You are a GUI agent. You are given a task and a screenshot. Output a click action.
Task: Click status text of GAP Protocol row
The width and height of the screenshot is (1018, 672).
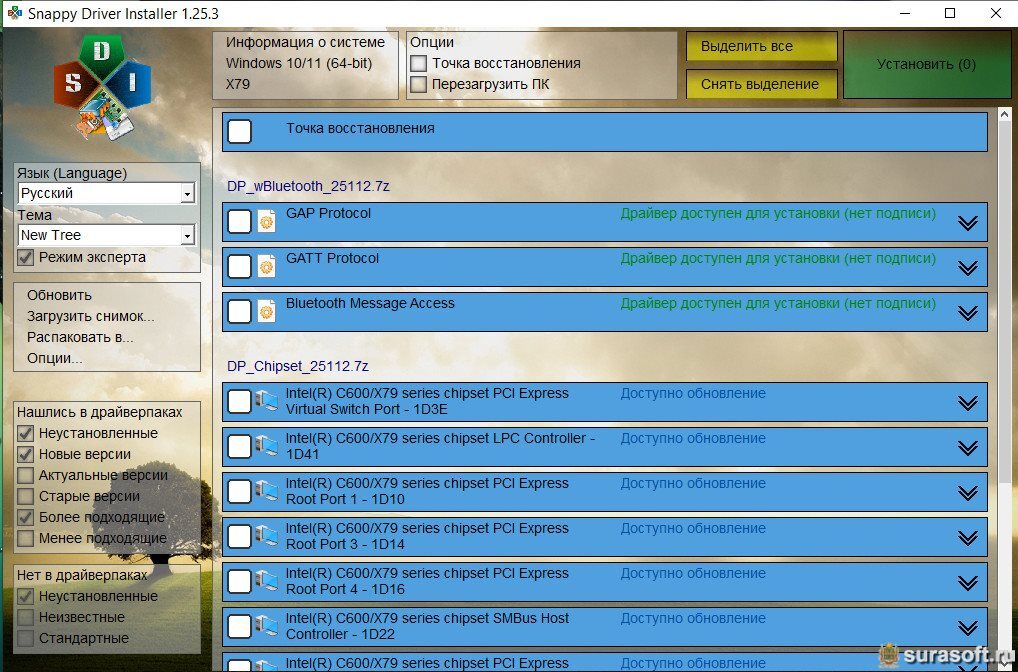point(778,214)
